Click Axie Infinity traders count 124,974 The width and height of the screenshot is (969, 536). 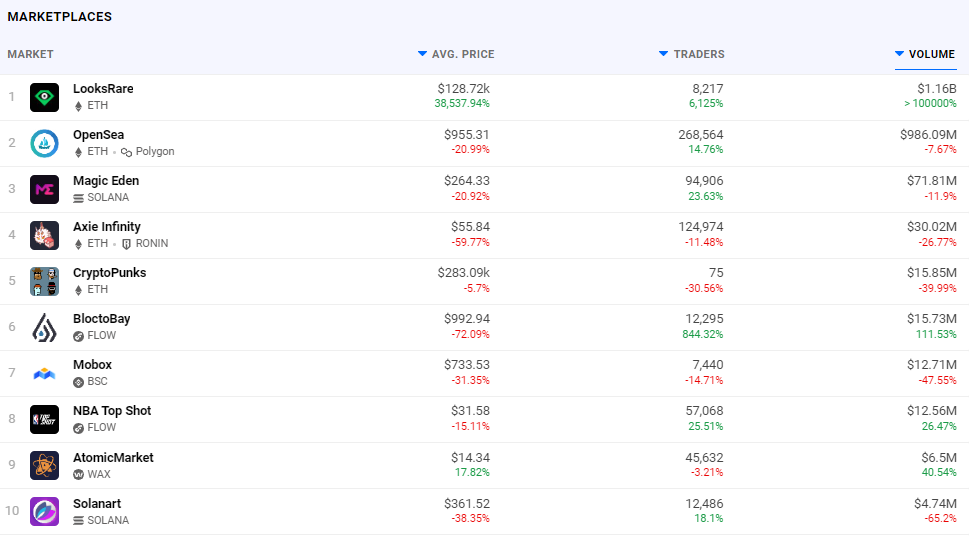tap(701, 227)
